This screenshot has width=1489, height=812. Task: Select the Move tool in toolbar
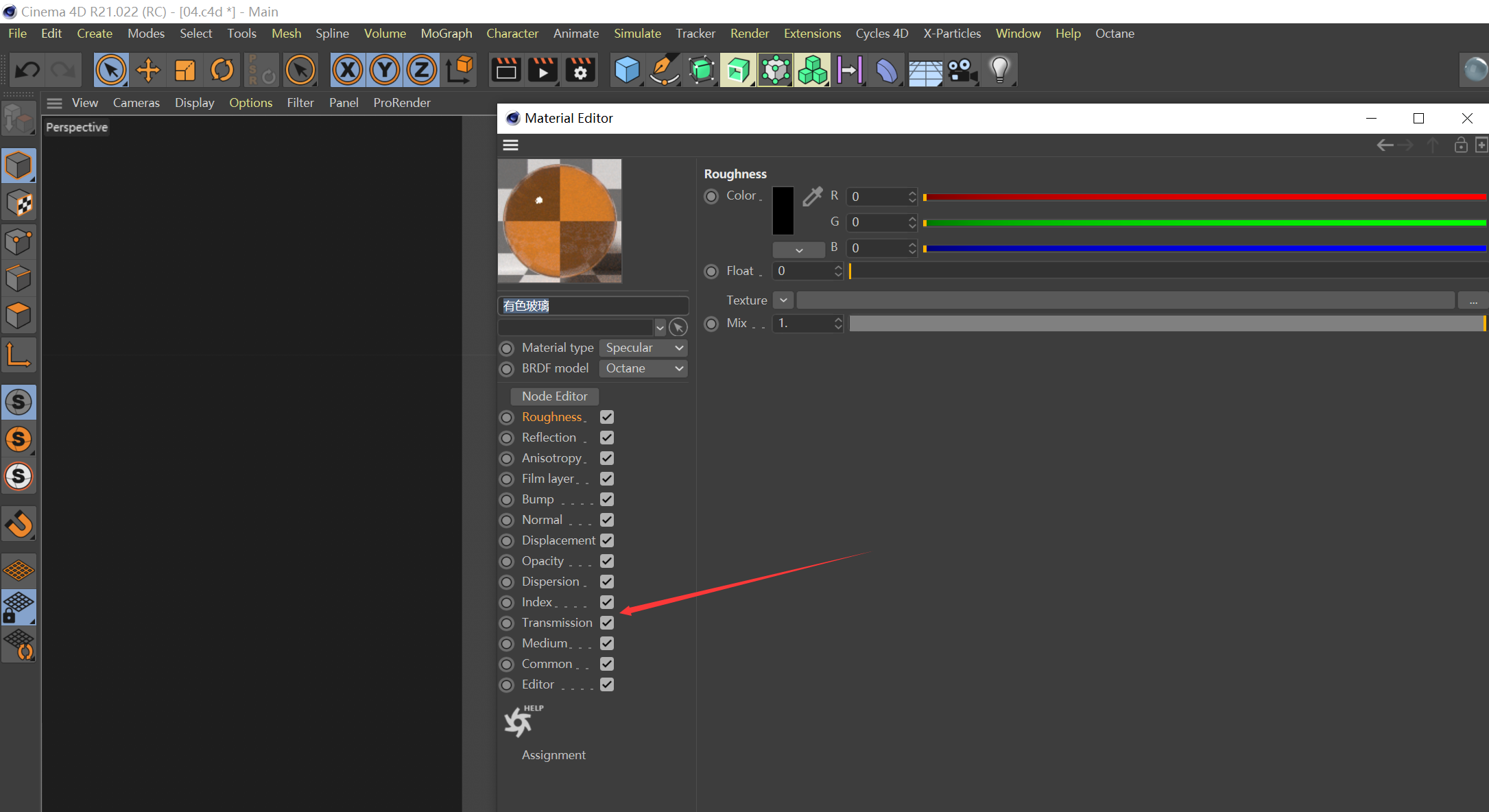(x=147, y=70)
